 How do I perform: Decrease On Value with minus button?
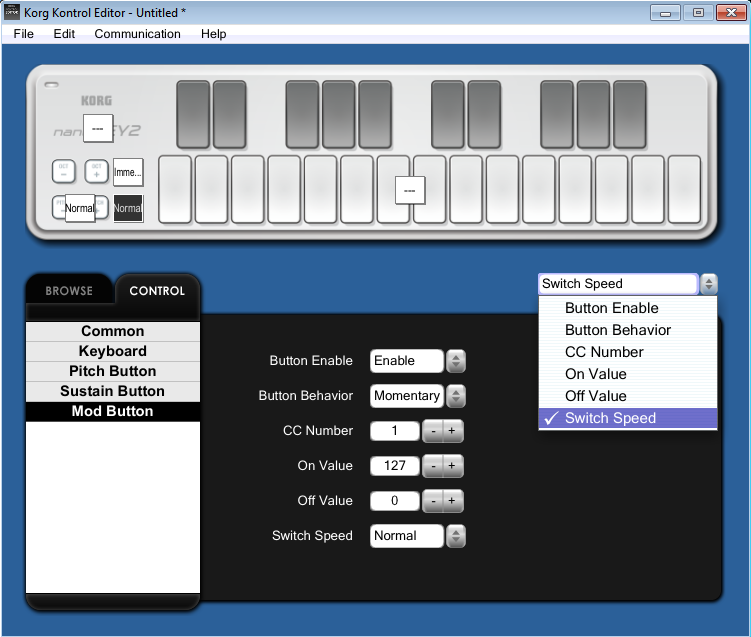pos(433,466)
